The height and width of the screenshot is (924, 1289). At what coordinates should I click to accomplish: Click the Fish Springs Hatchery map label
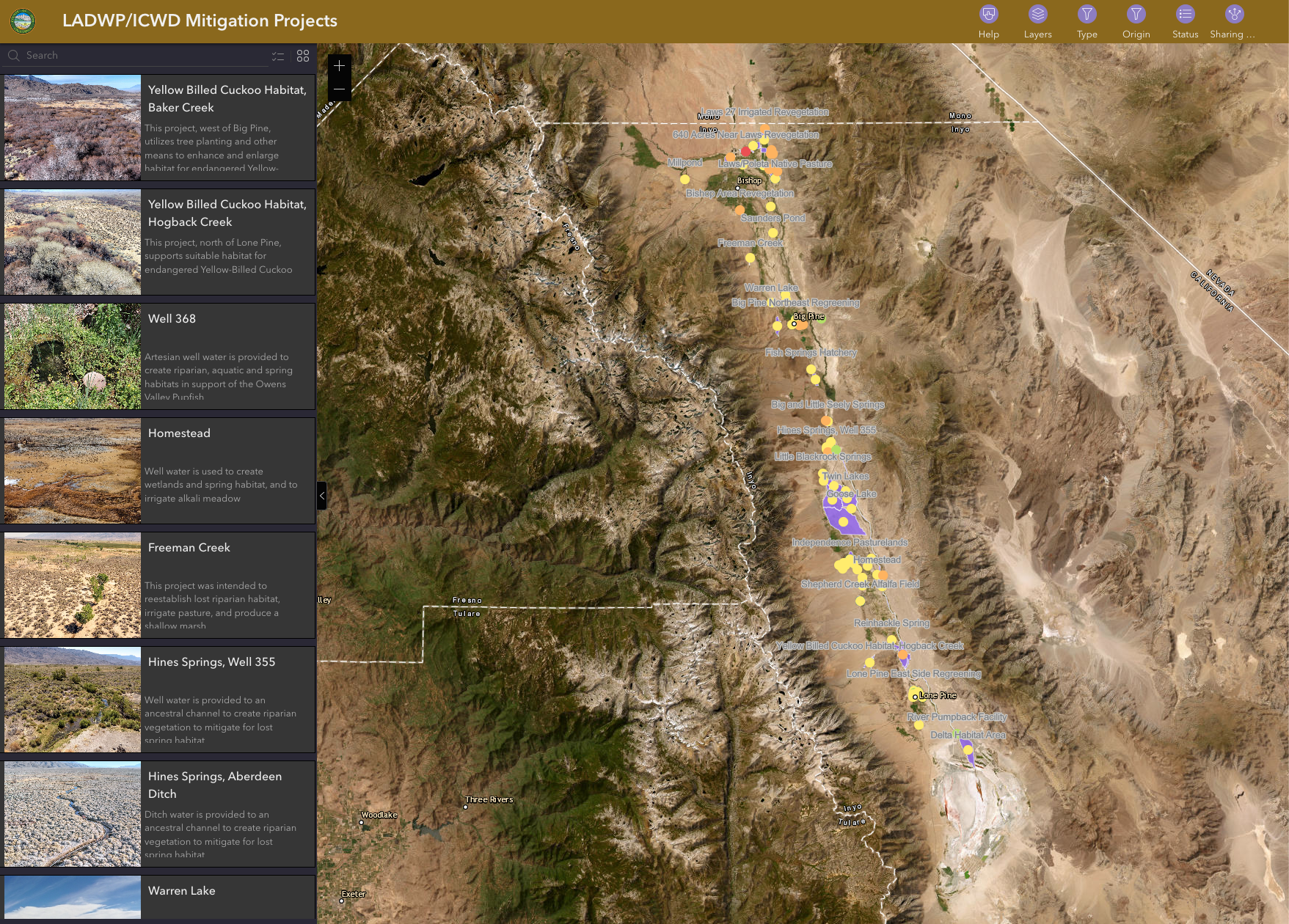[x=811, y=353]
